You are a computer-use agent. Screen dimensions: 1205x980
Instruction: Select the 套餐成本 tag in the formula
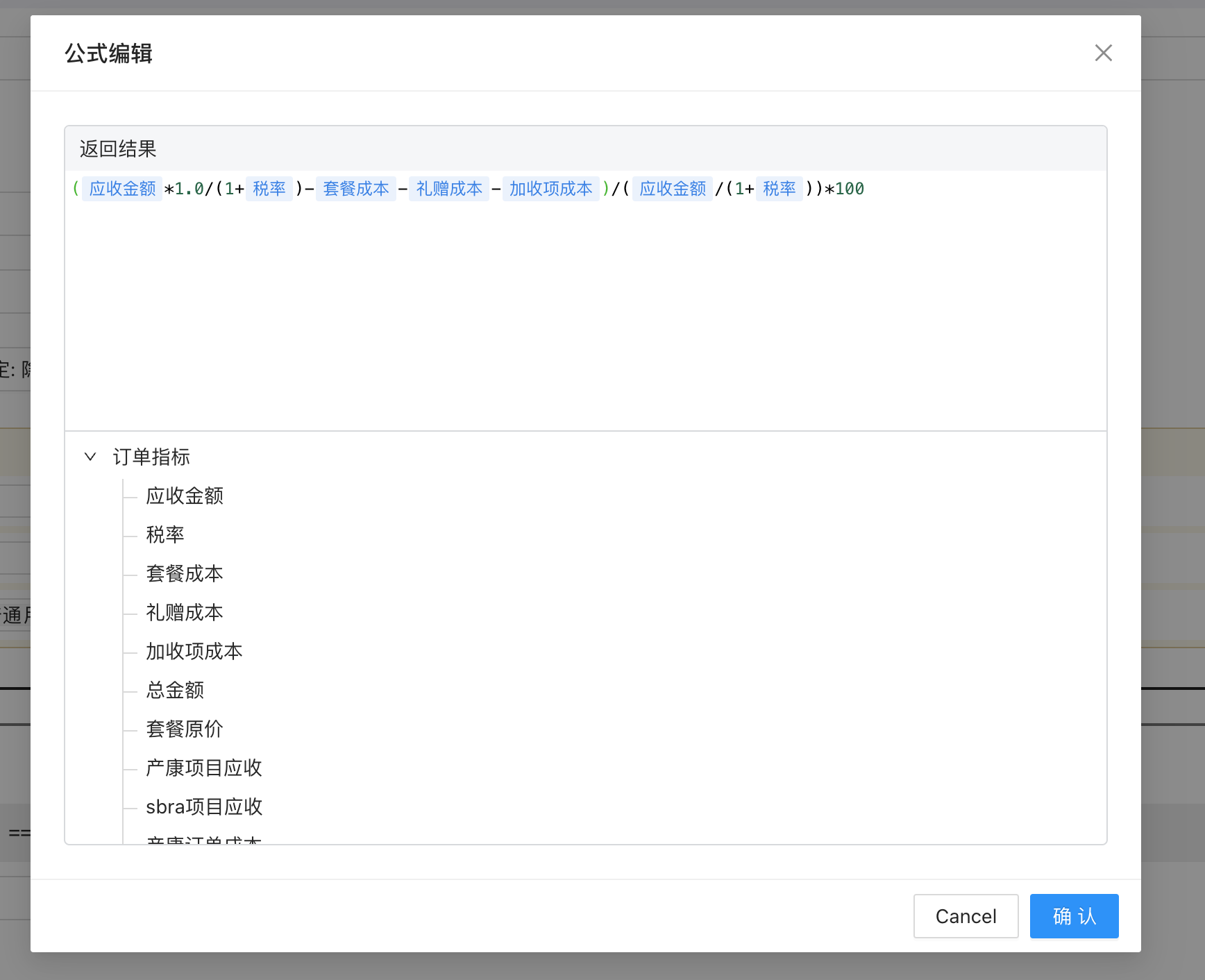point(356,189)
